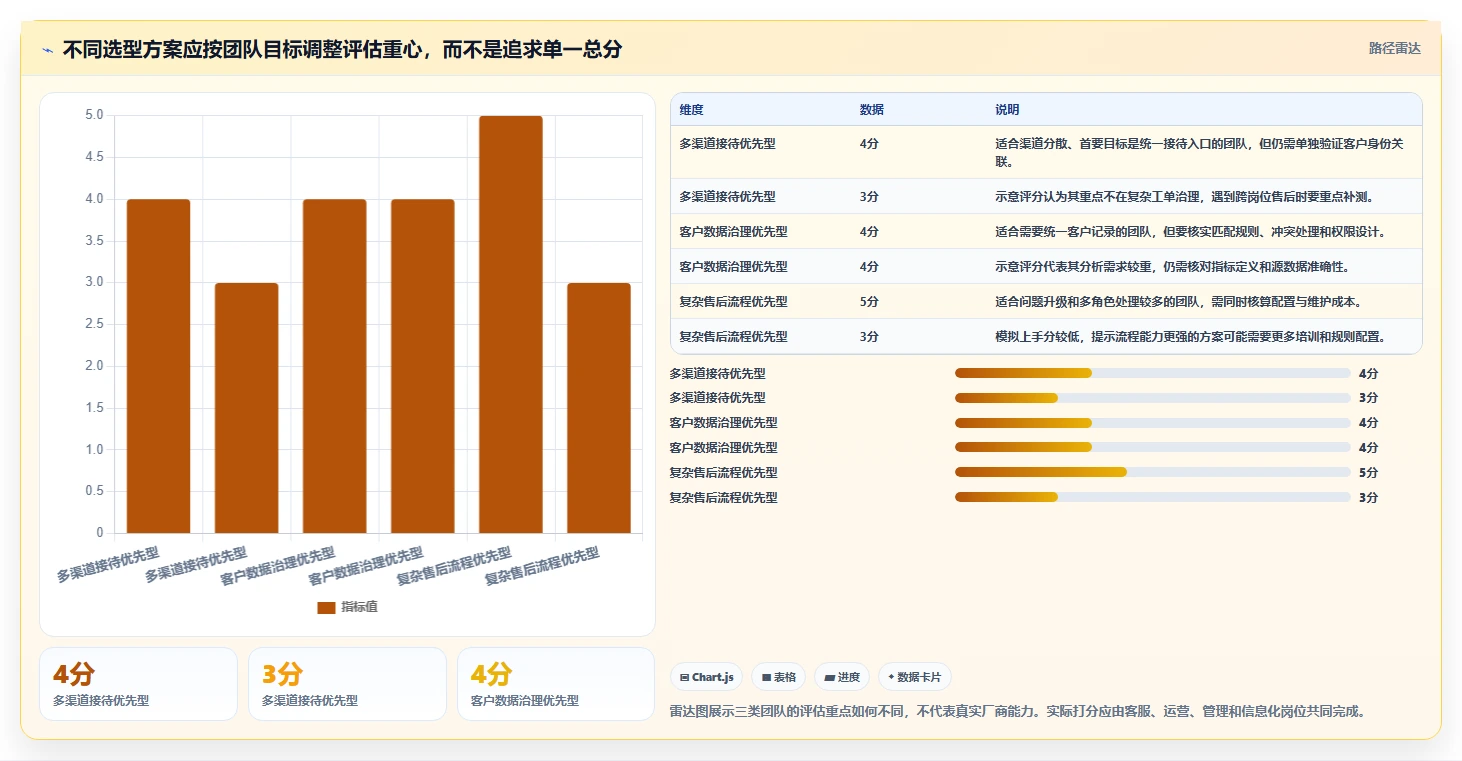Click the 5分 value beside the progress bars
This screenshot has height=761, width=1462.
tap(1368, 472)
